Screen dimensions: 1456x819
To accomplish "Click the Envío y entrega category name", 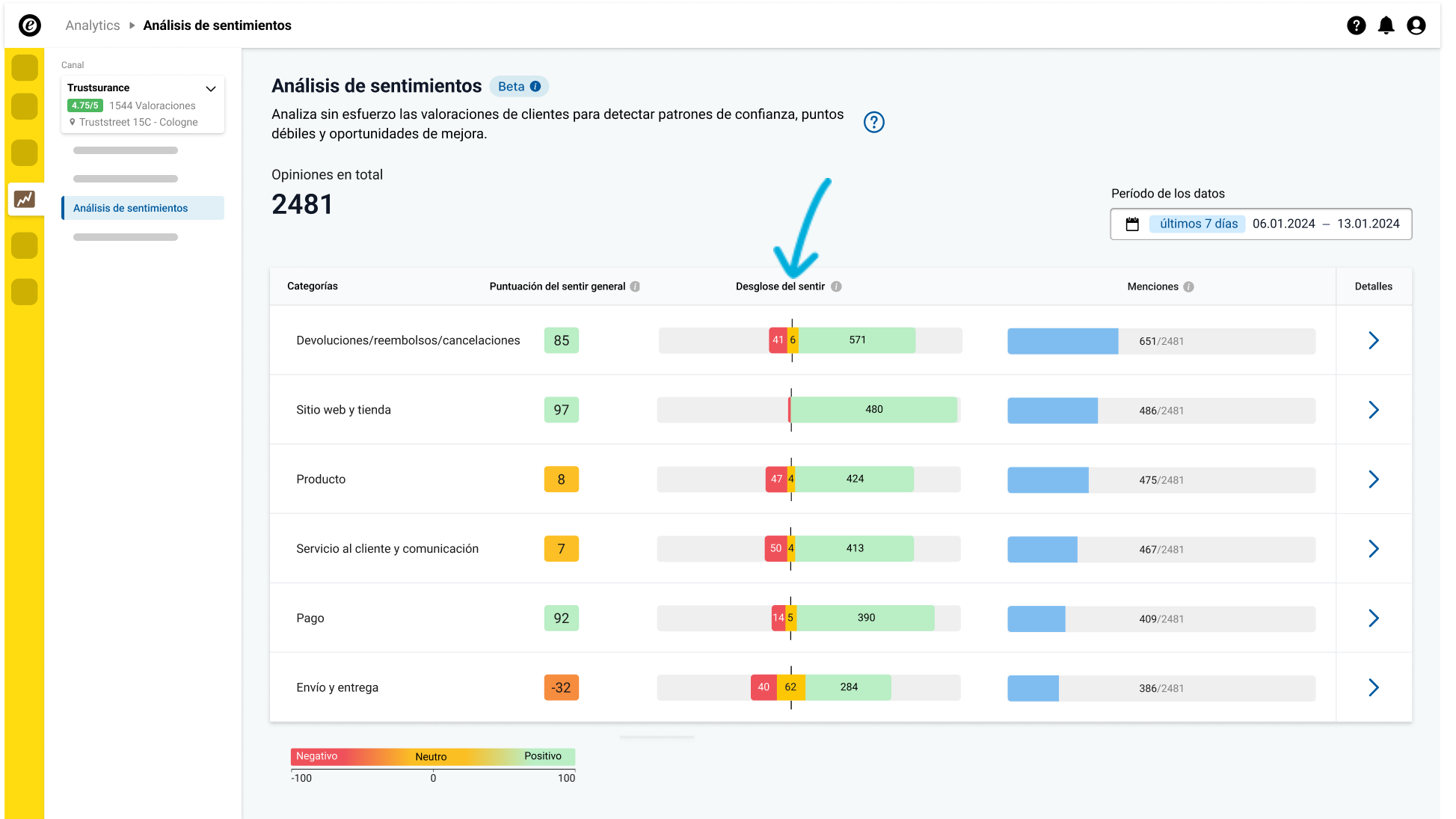I will point(337,688).
